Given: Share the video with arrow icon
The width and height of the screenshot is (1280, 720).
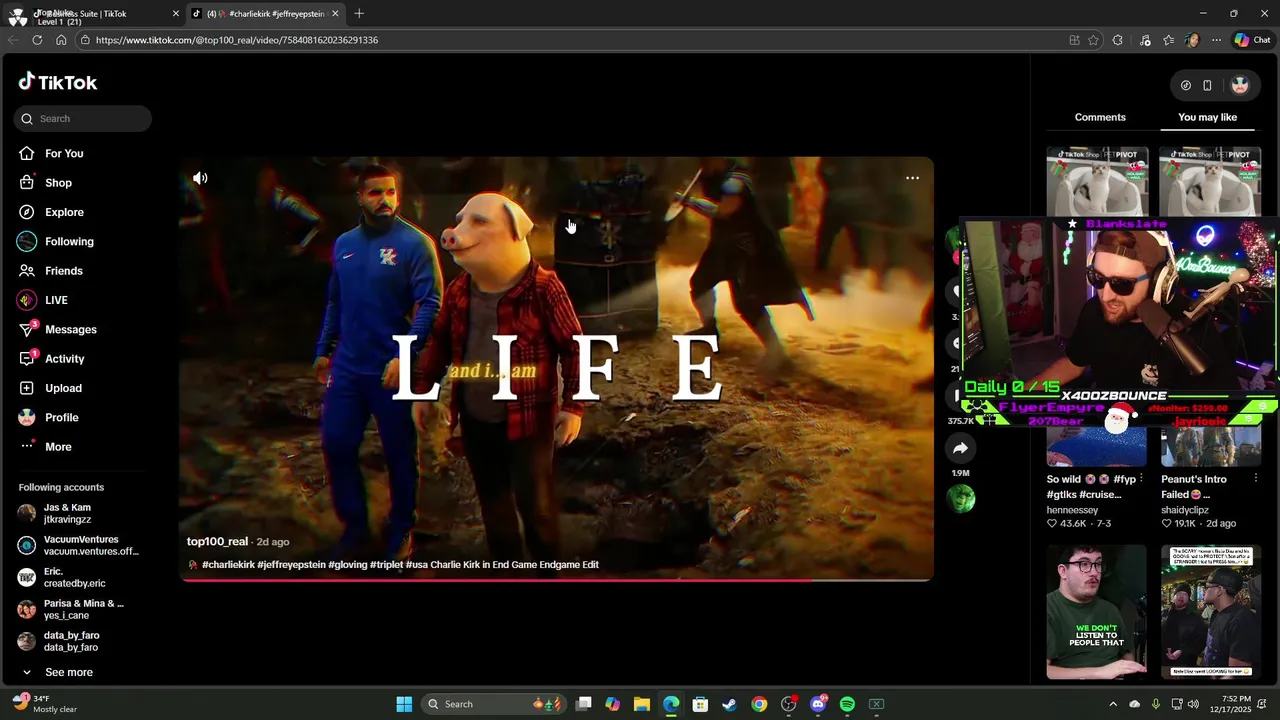Looking at the screenshot, I should click(x=960, y=448).
